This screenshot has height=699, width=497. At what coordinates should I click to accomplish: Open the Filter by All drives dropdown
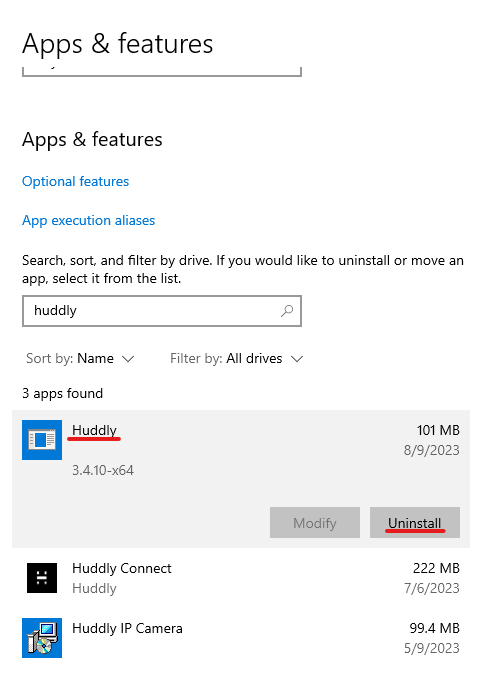[236, 358]
